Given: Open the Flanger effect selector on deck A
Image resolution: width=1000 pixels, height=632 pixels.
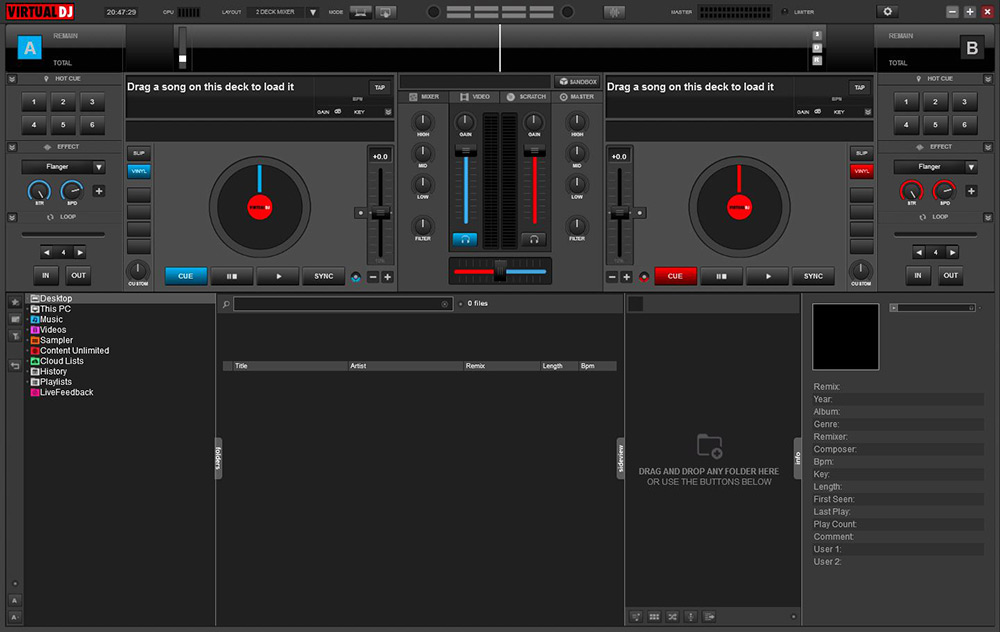Looking at the screenshot, I should click(62, 166).
